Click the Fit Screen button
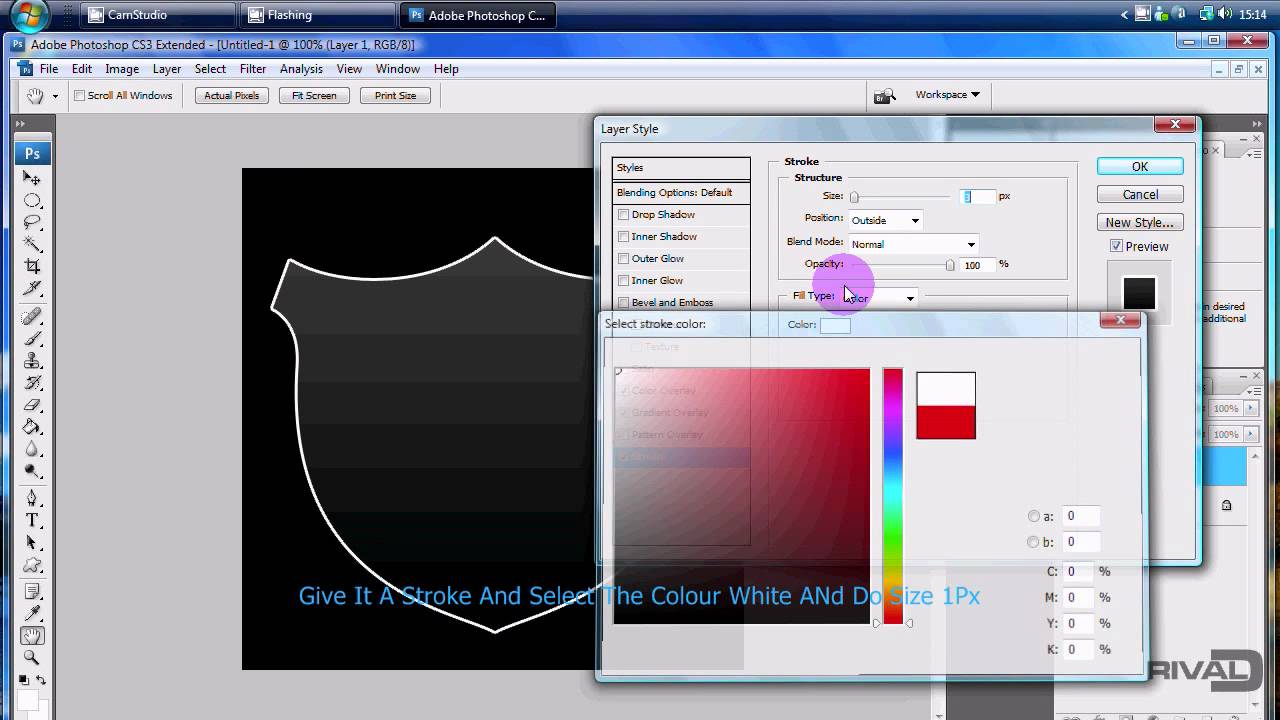The height and width of the screenshot is (720, 1280). click(x=314, y=96)
